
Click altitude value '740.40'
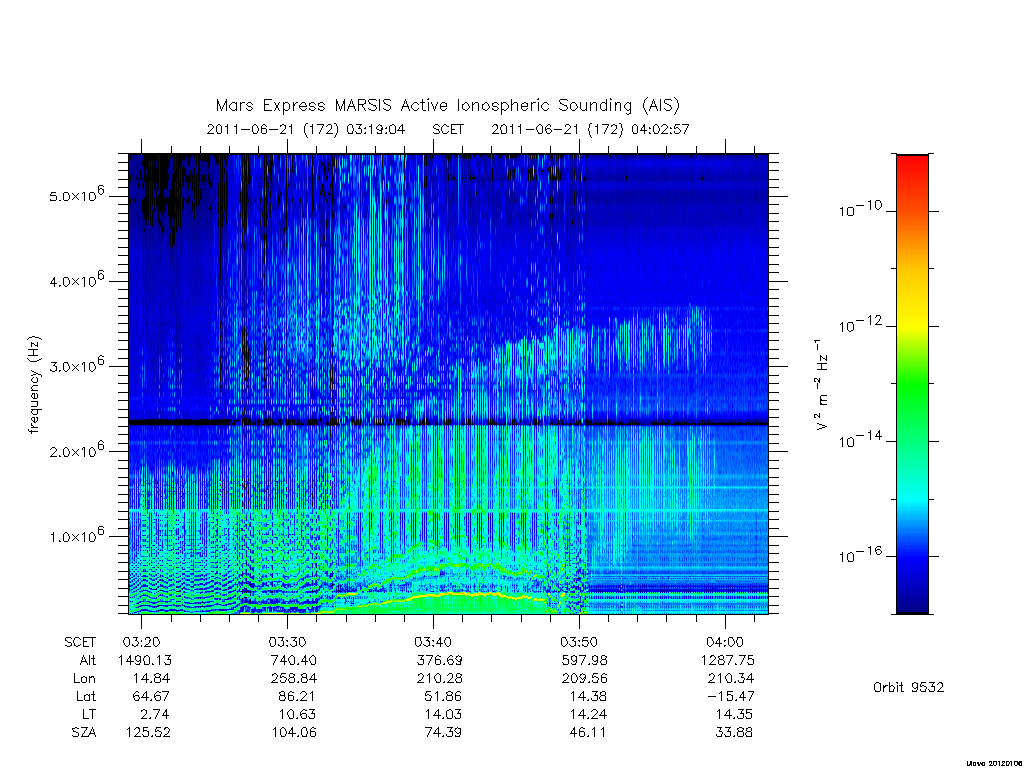293,660
